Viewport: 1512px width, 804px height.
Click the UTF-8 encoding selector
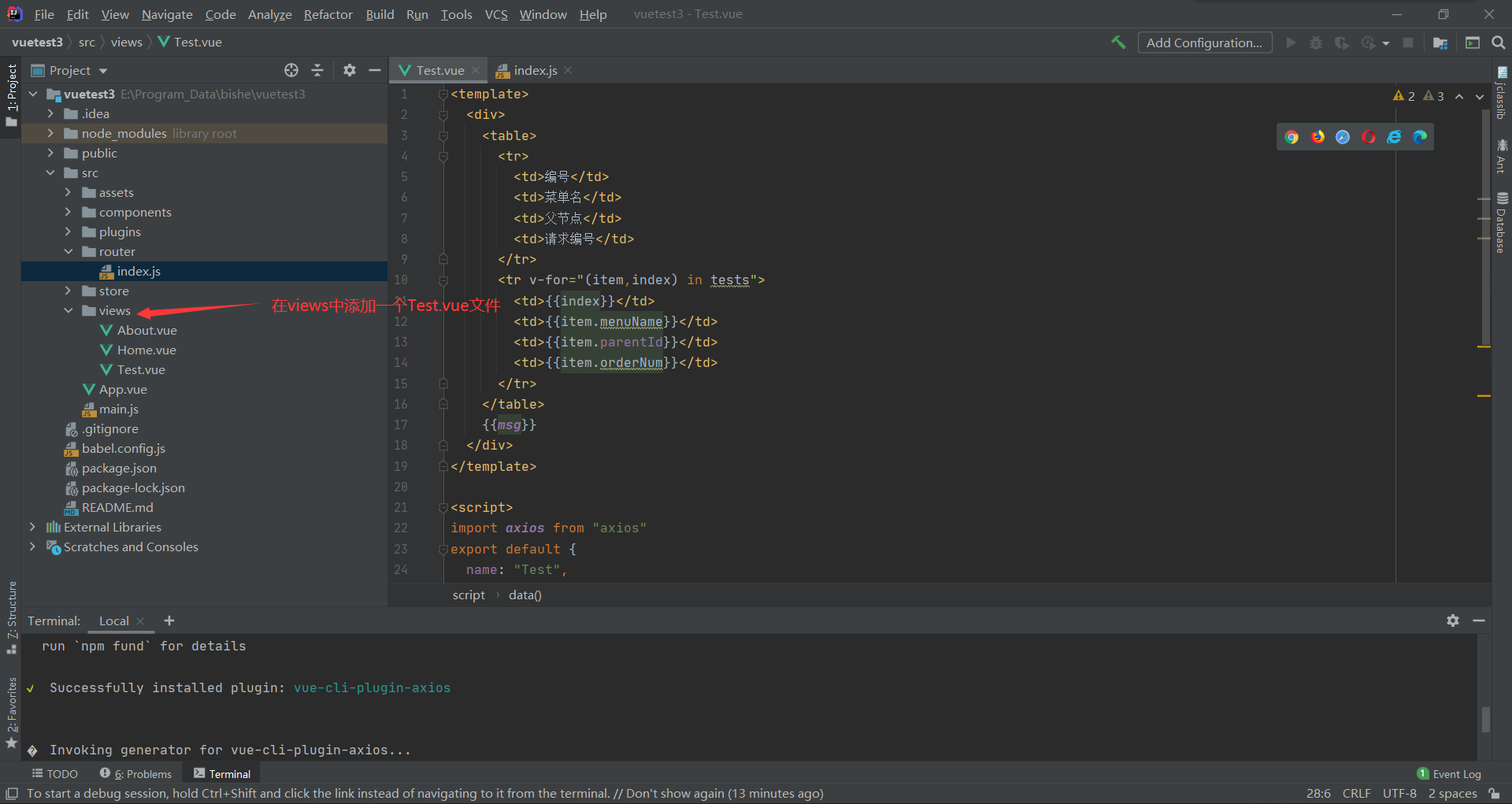point(1399,793)
